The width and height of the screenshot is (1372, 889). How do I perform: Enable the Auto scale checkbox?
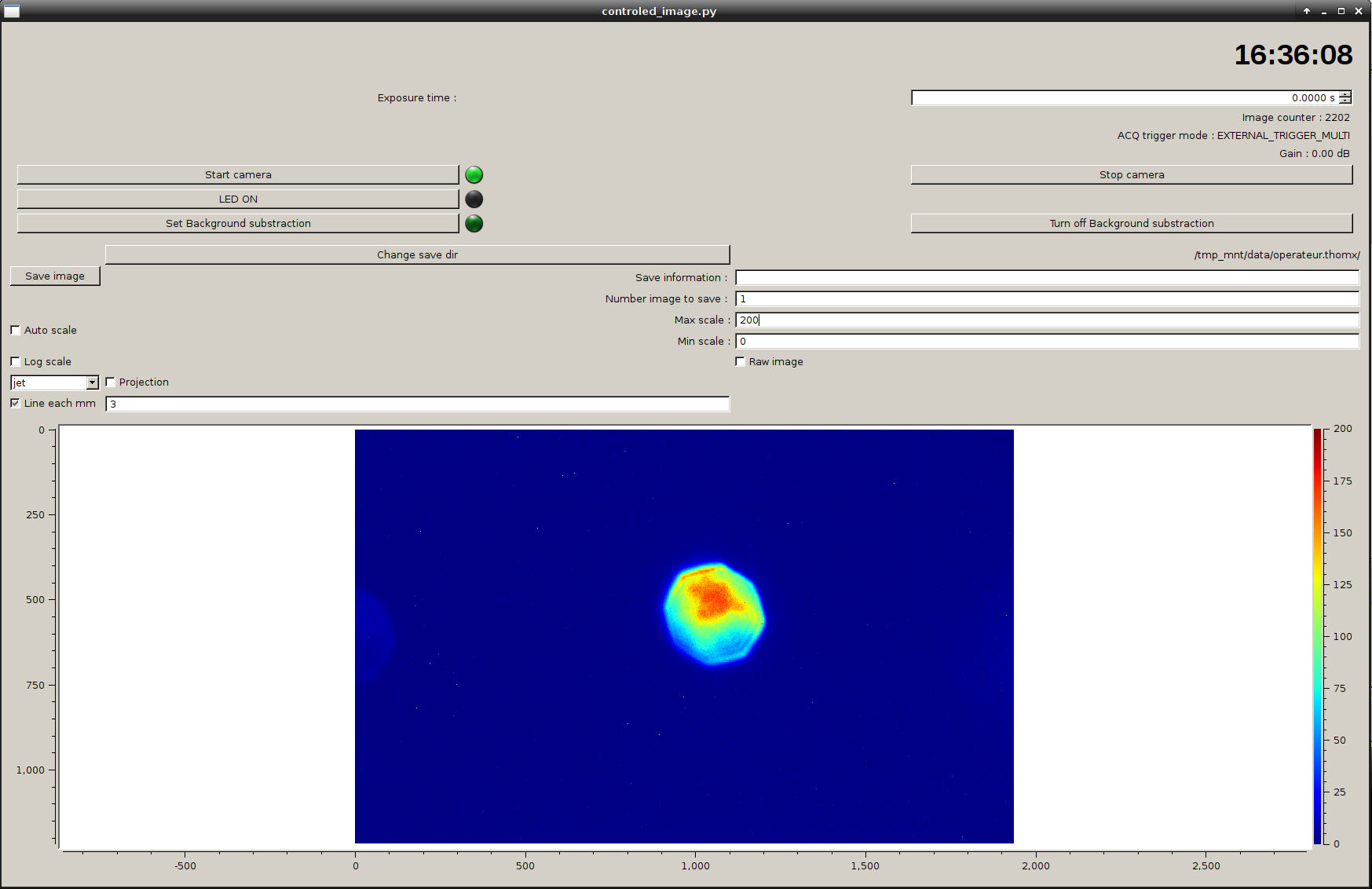16,330
